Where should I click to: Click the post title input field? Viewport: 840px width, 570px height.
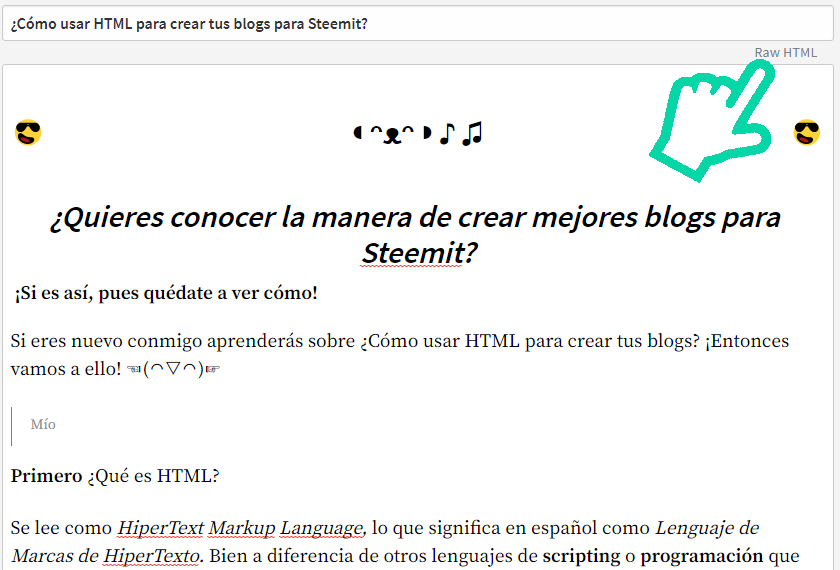tap(418, 24)
